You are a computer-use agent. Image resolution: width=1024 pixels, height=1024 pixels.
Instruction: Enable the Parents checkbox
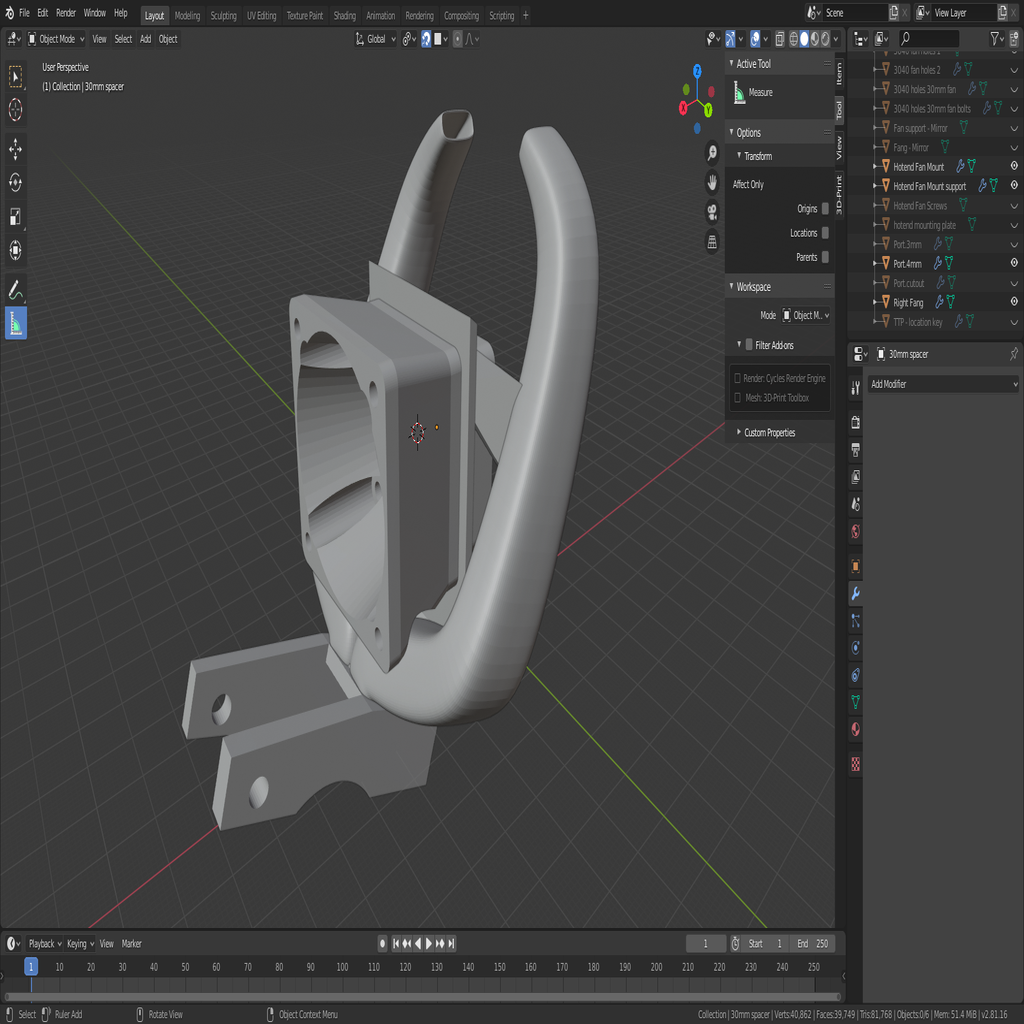[x=825, y=257]
